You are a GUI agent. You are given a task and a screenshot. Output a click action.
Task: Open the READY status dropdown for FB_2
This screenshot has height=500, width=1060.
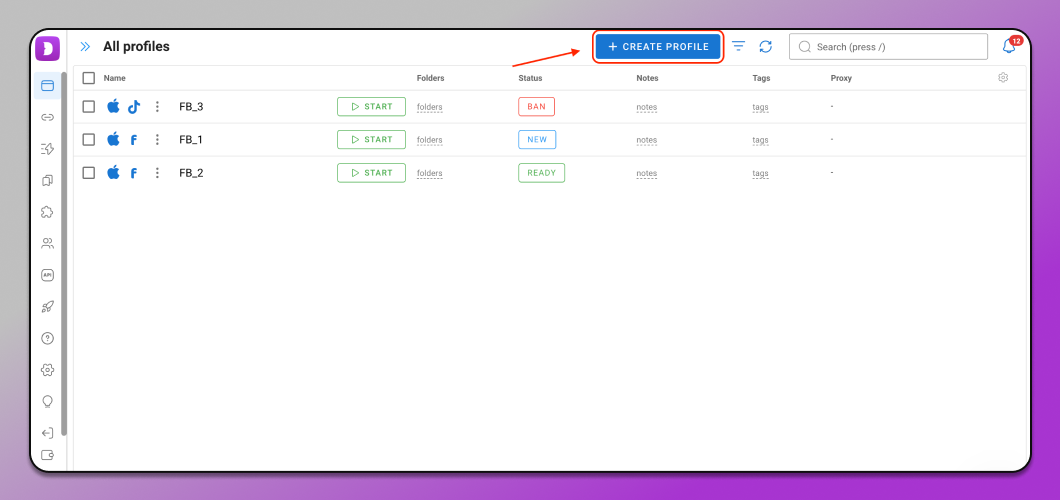click(x=541, y=173)
